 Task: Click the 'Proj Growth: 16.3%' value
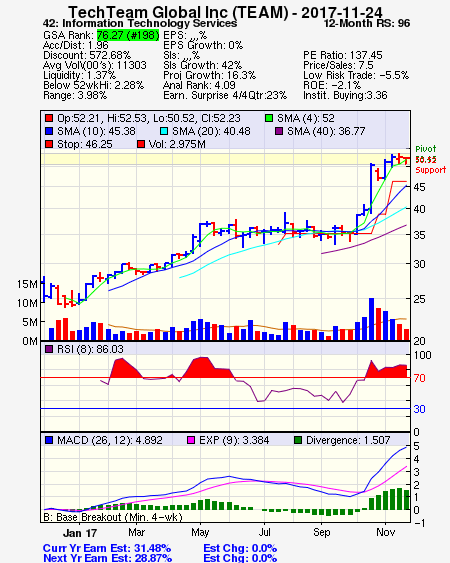(209, 75)
